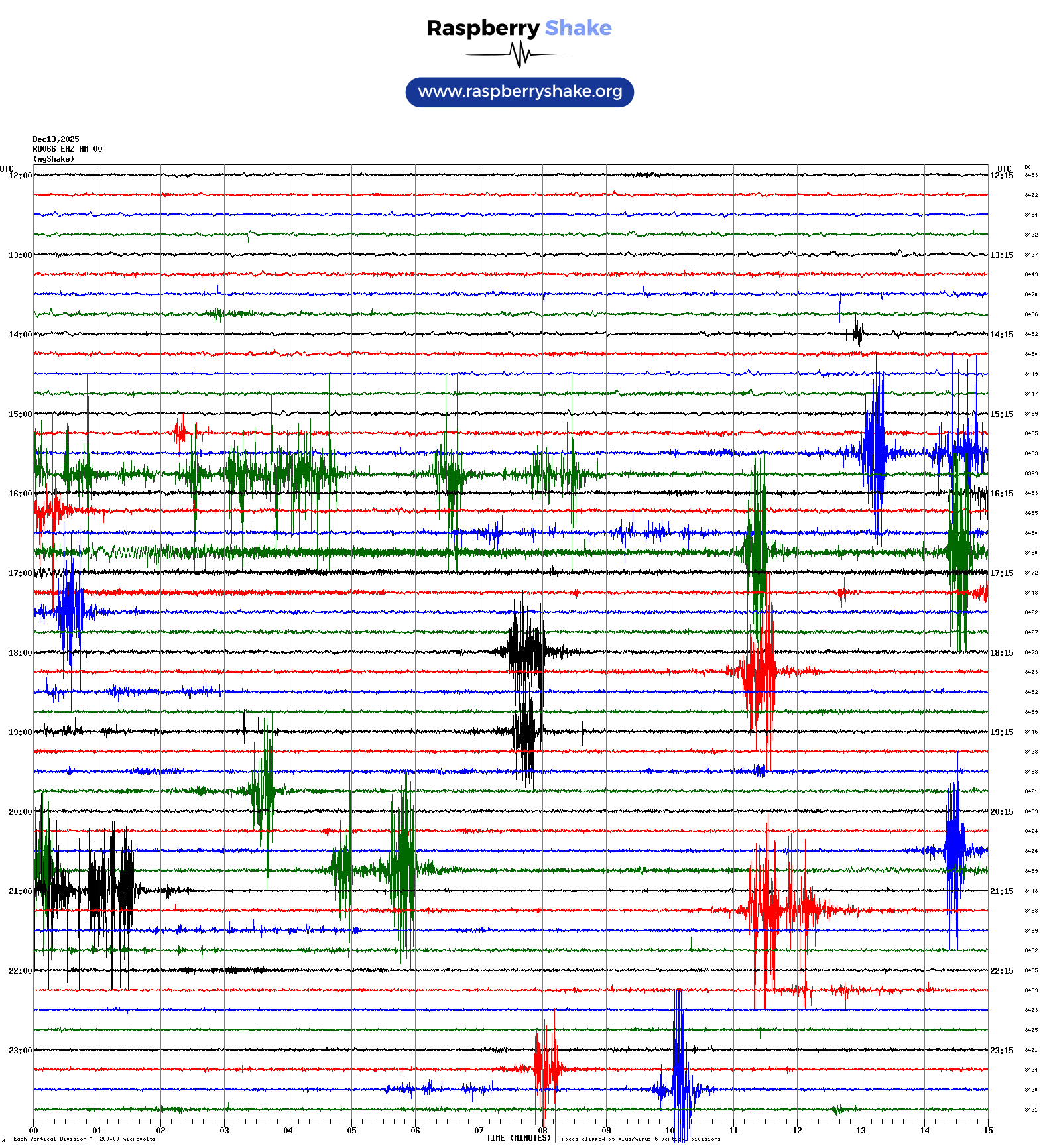Click the Each Vertical Division microvolts note

click(x=84, y=1139)
